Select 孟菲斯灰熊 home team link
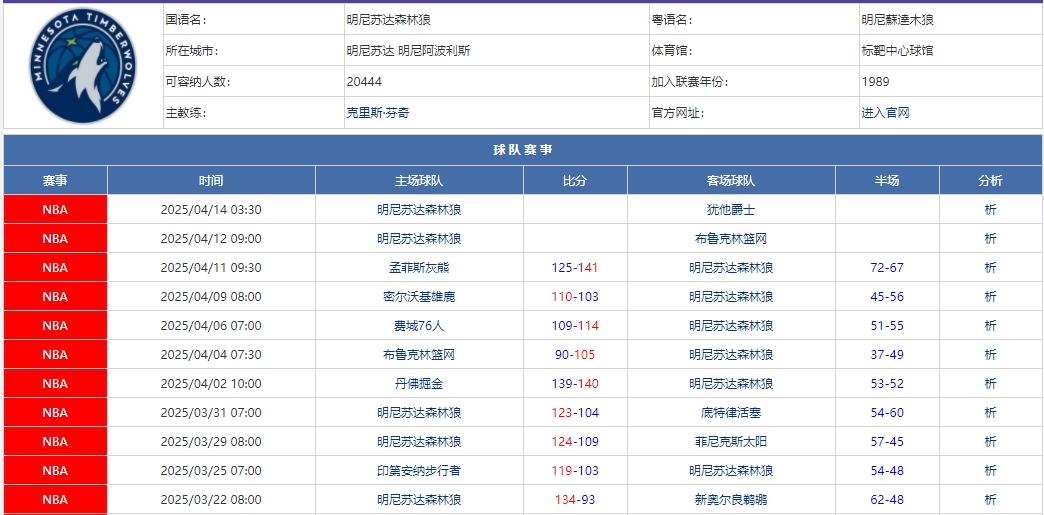The width and height of the screenshot is (1044, 515). click(x=419, y=268)
